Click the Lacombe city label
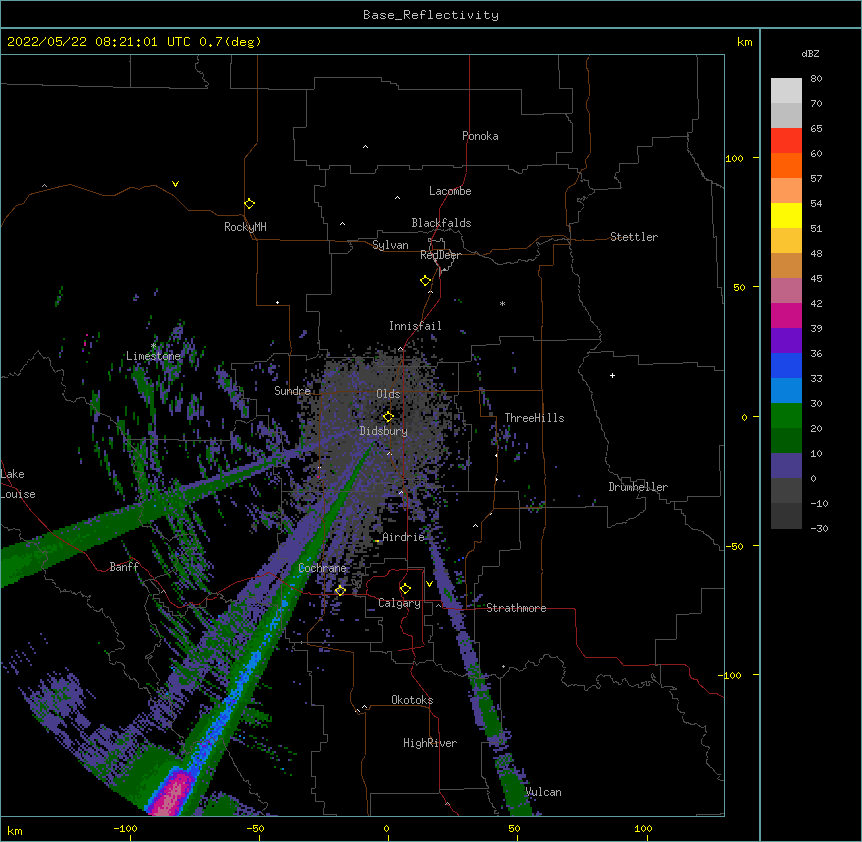Viewport: 862px width, 842px height. click(450, 191)
